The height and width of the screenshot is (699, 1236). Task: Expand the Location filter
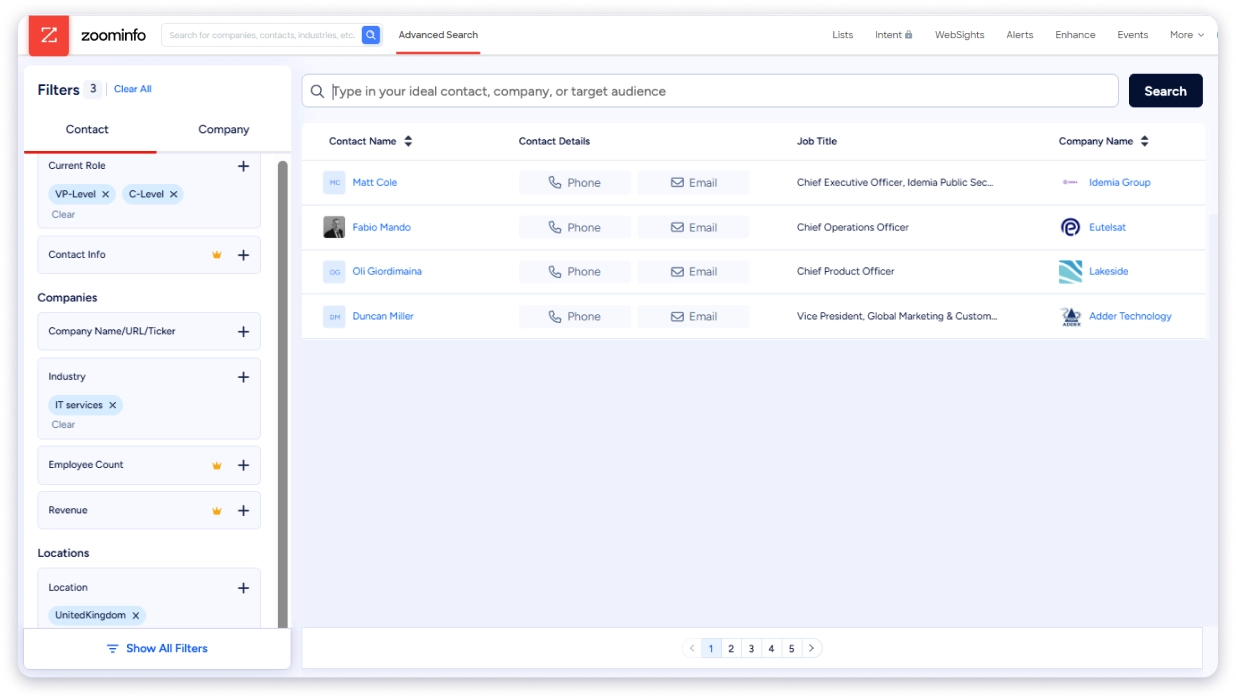click(x=243, y=588)
